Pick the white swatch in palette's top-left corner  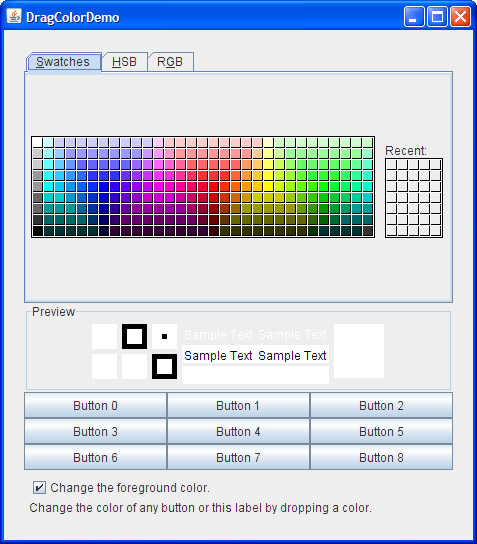pos(37,143)
